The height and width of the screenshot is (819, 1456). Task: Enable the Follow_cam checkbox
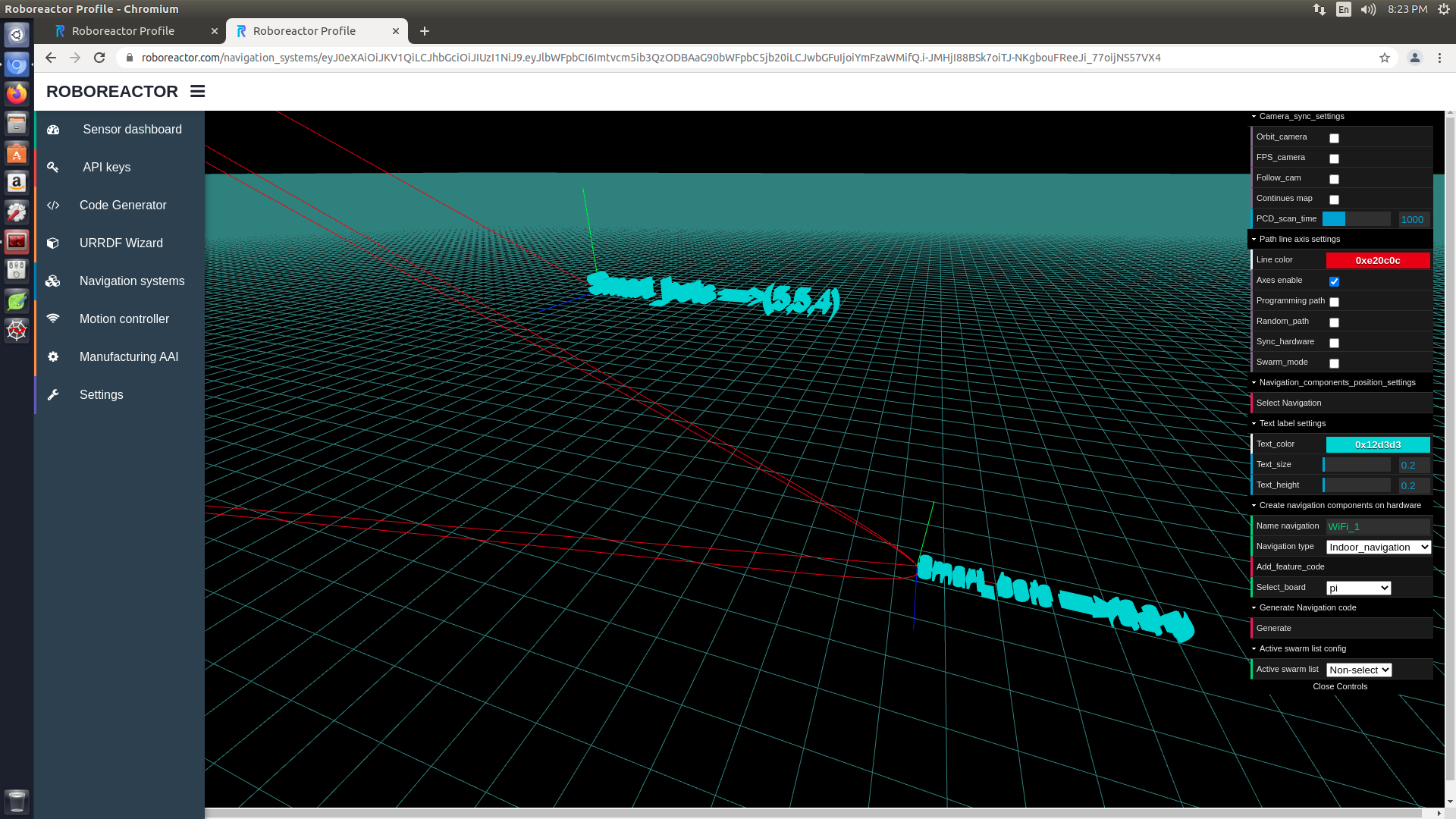pos(1334,179)
